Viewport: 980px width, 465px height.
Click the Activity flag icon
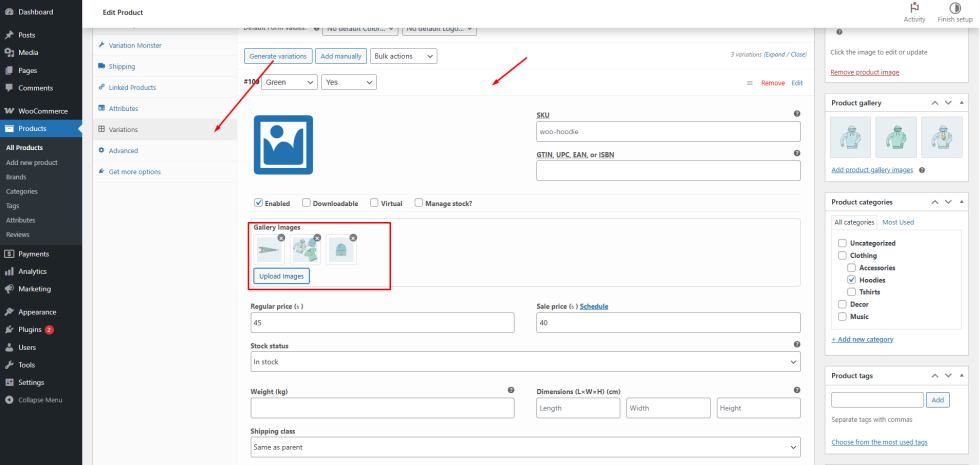point(914,8)
